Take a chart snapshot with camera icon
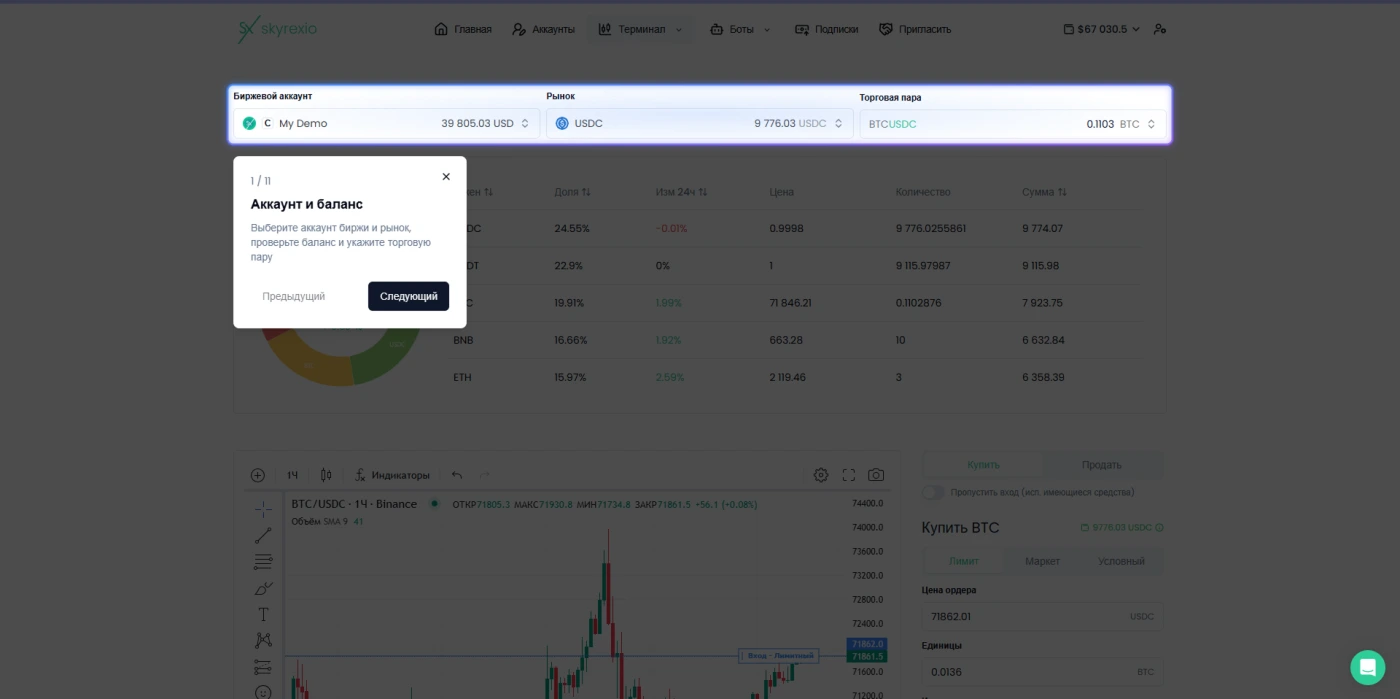Viewport: 1400px width, 699px height. coord(876,475)
